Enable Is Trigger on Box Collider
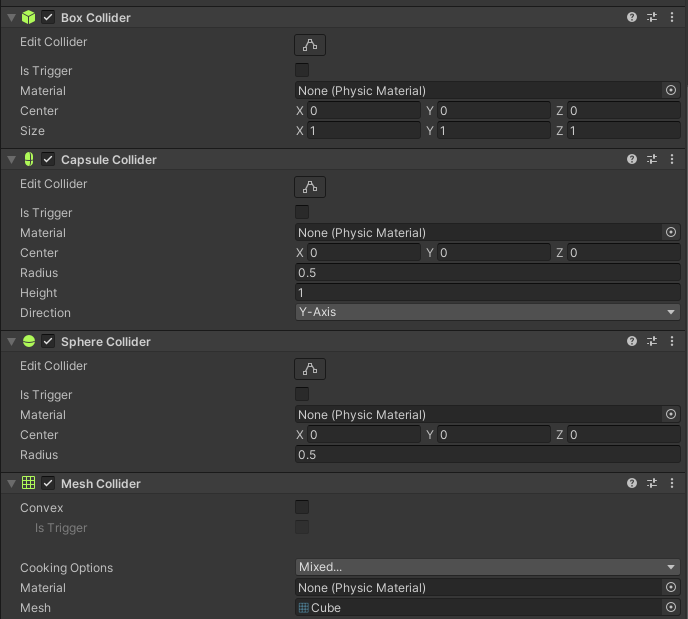Viewport: 688px width, 619px height. (x=302, y=70)
